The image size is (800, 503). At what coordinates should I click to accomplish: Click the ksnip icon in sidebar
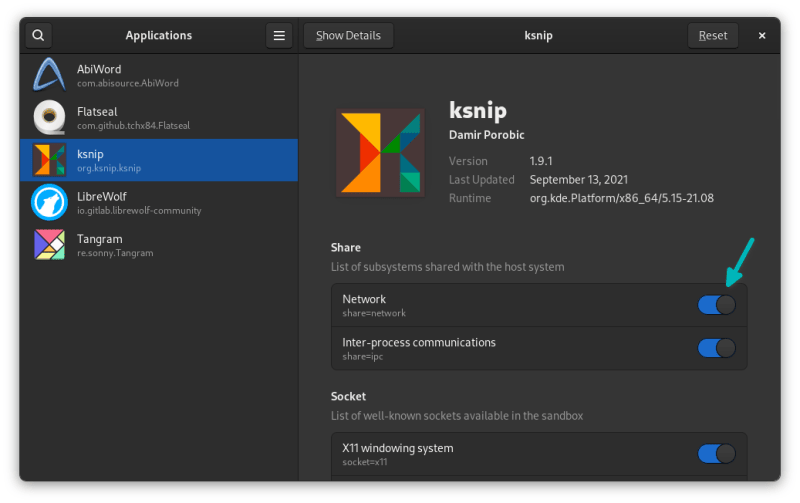point(49,160)
